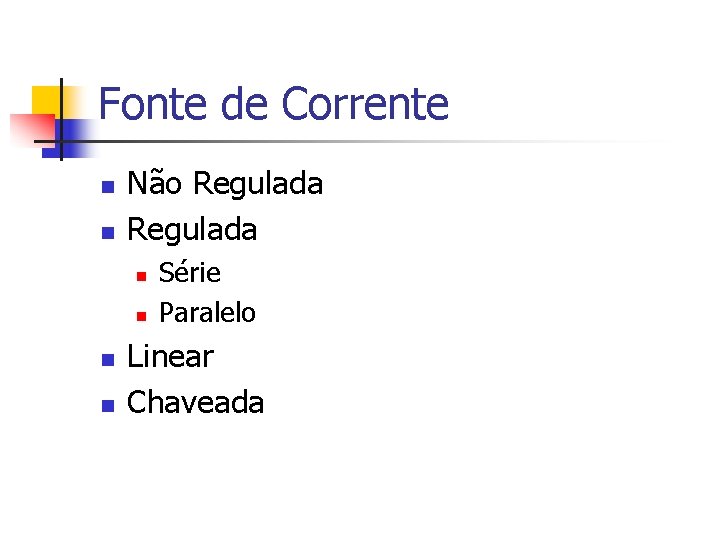The height and width of the screenshot is (540, 720).
Task: Click the red bullet beside "Paralelo"
Action: [141, 316]
